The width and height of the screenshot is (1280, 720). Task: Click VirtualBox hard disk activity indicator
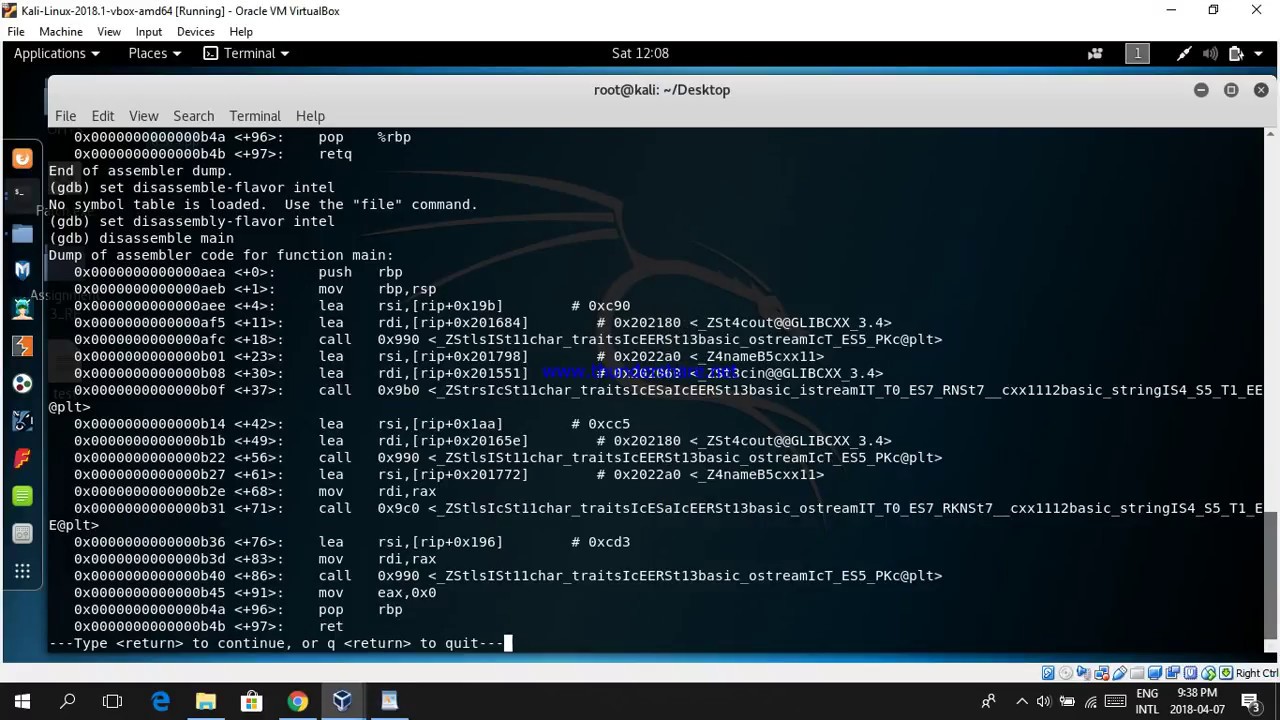pos(1048,673)
